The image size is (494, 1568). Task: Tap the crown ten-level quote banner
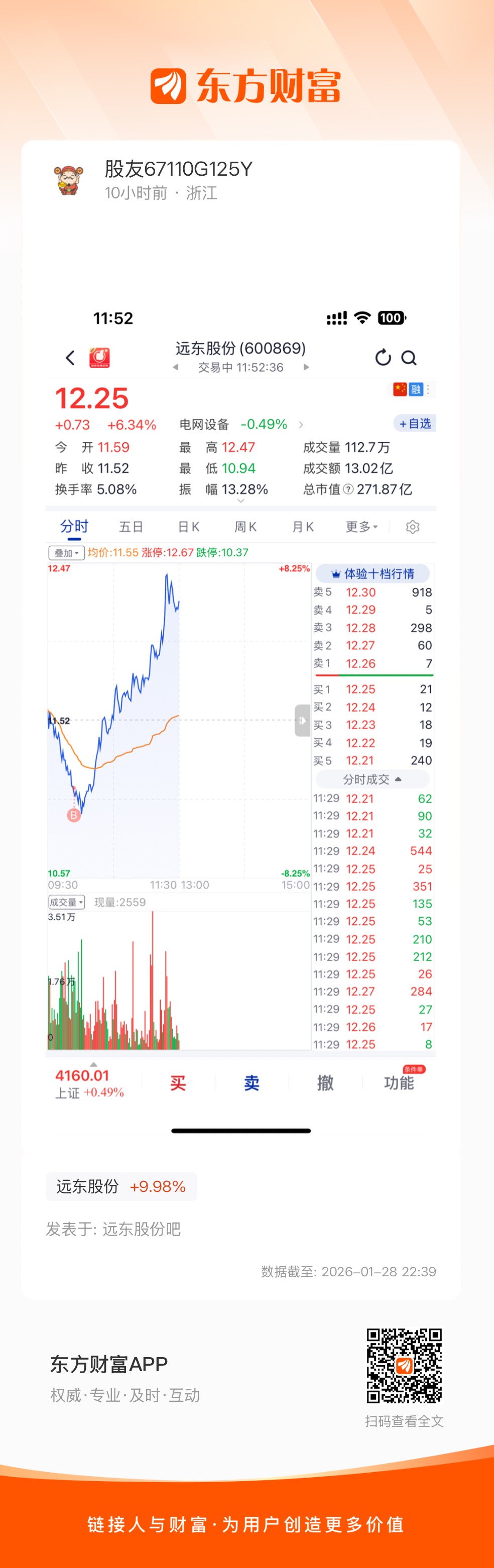click(373, 573)
